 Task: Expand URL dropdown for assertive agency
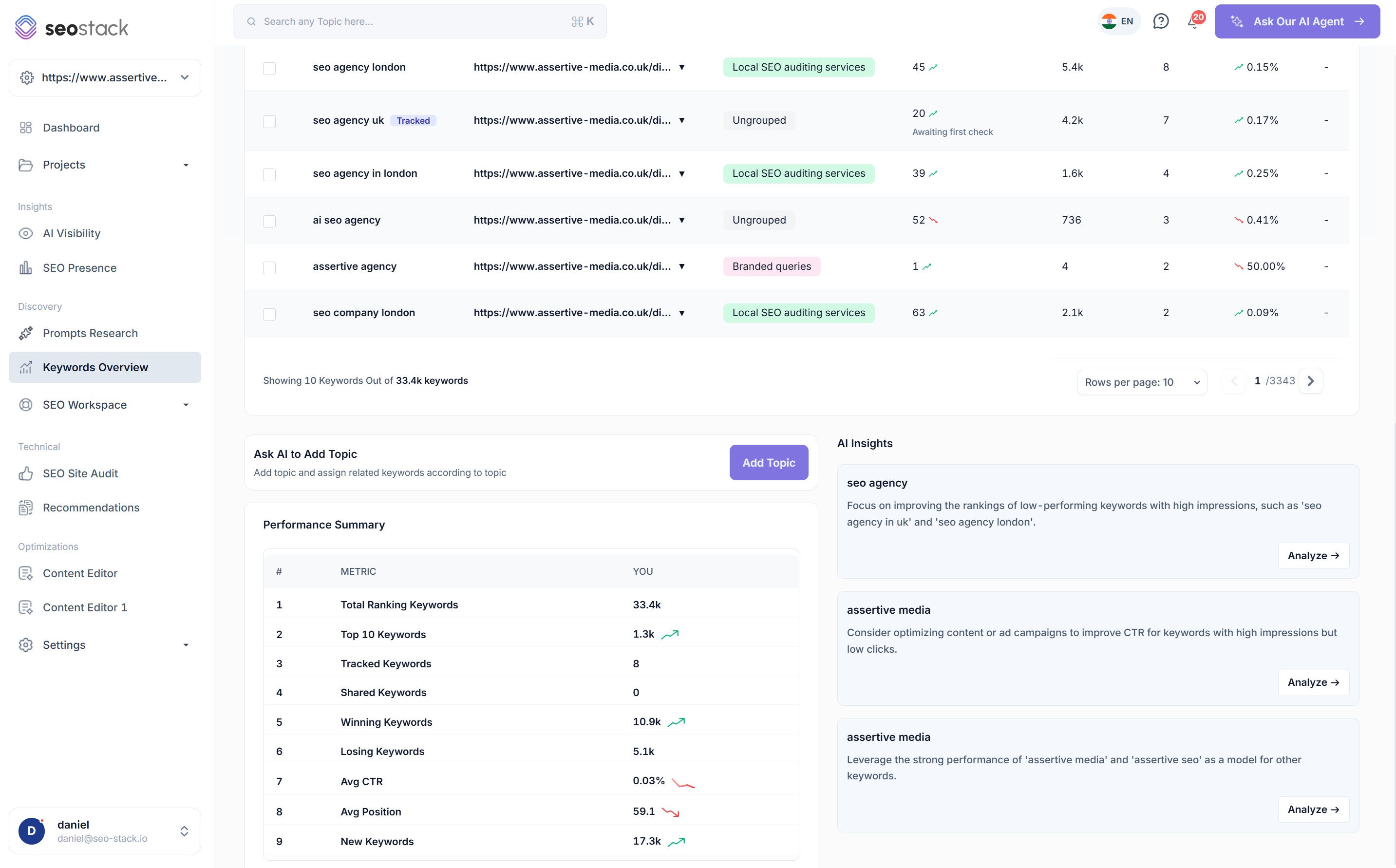click(682, 266)
